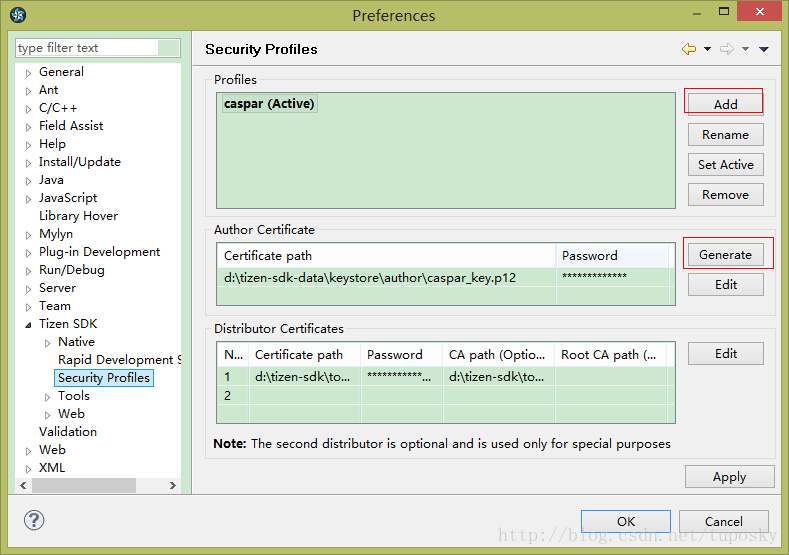Expand the C/C++ tree node

click(x=29, y=109)
